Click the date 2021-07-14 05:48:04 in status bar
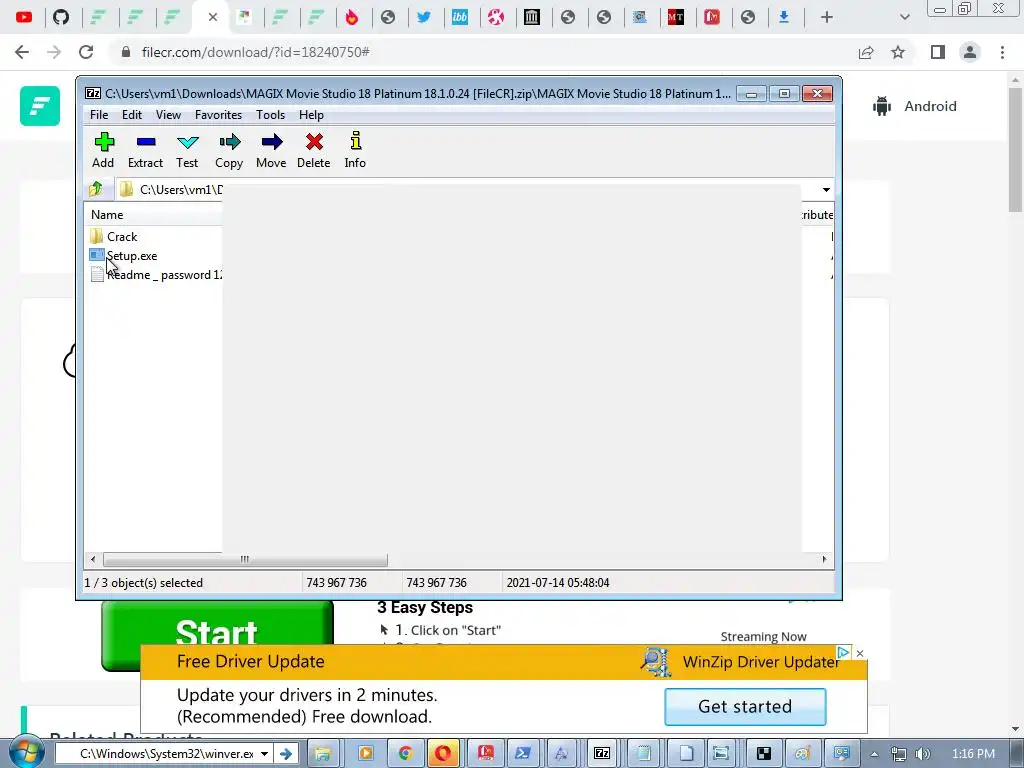The image size is (1024, 768). [x=558, y=583]
